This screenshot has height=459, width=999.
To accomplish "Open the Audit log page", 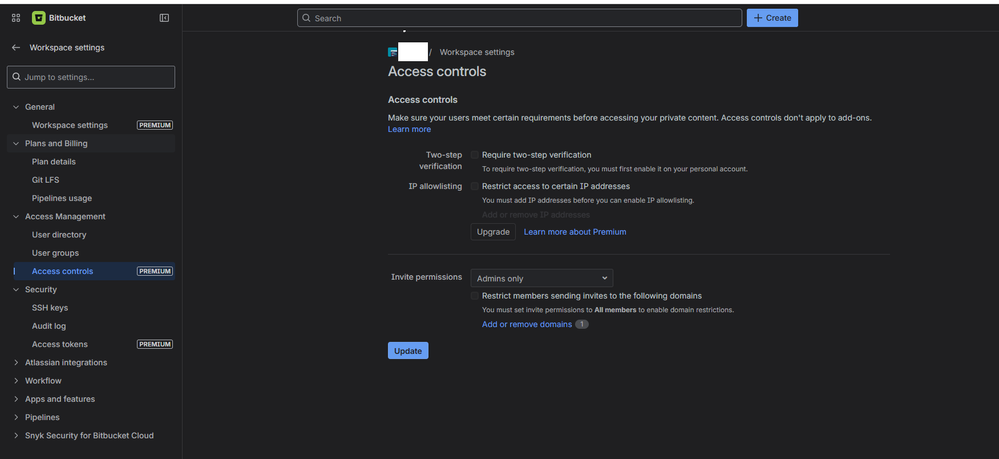I will (x=48, y=326).
